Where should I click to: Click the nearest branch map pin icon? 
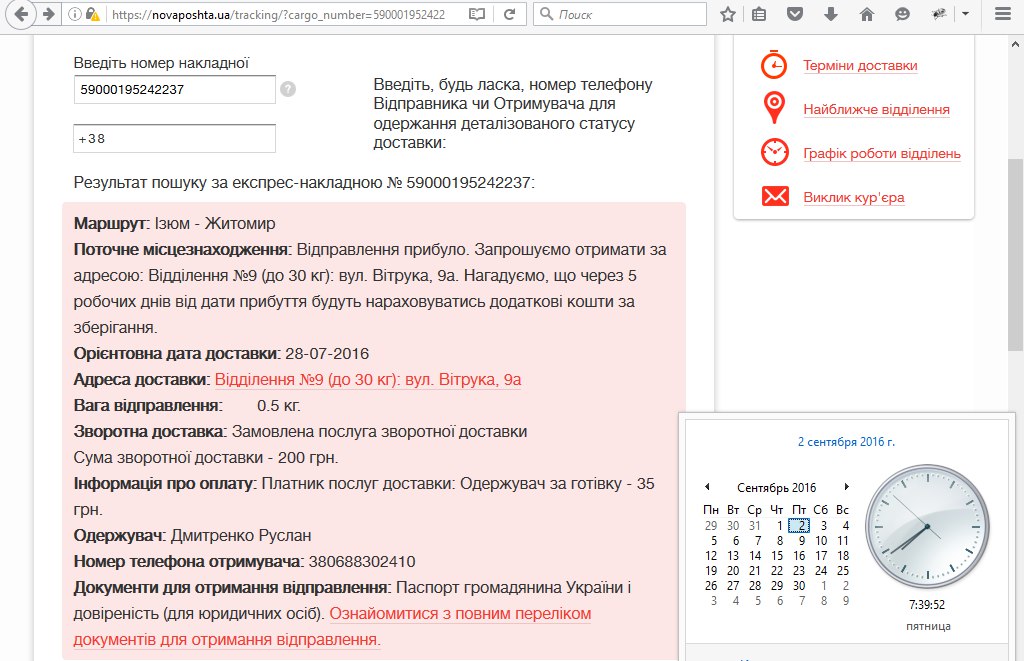[774, 108]
